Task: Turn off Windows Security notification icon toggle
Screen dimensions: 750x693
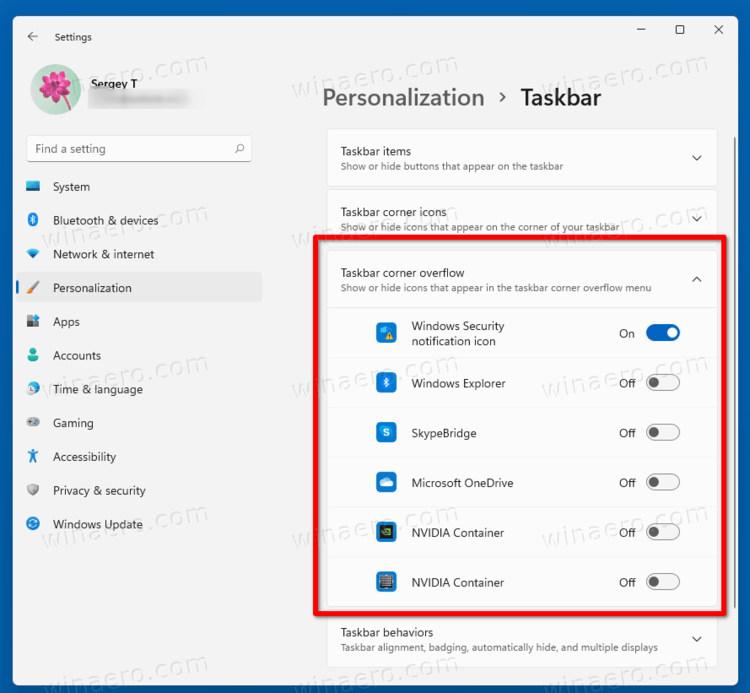Action: pyautogui.click(x=663, y=333)
